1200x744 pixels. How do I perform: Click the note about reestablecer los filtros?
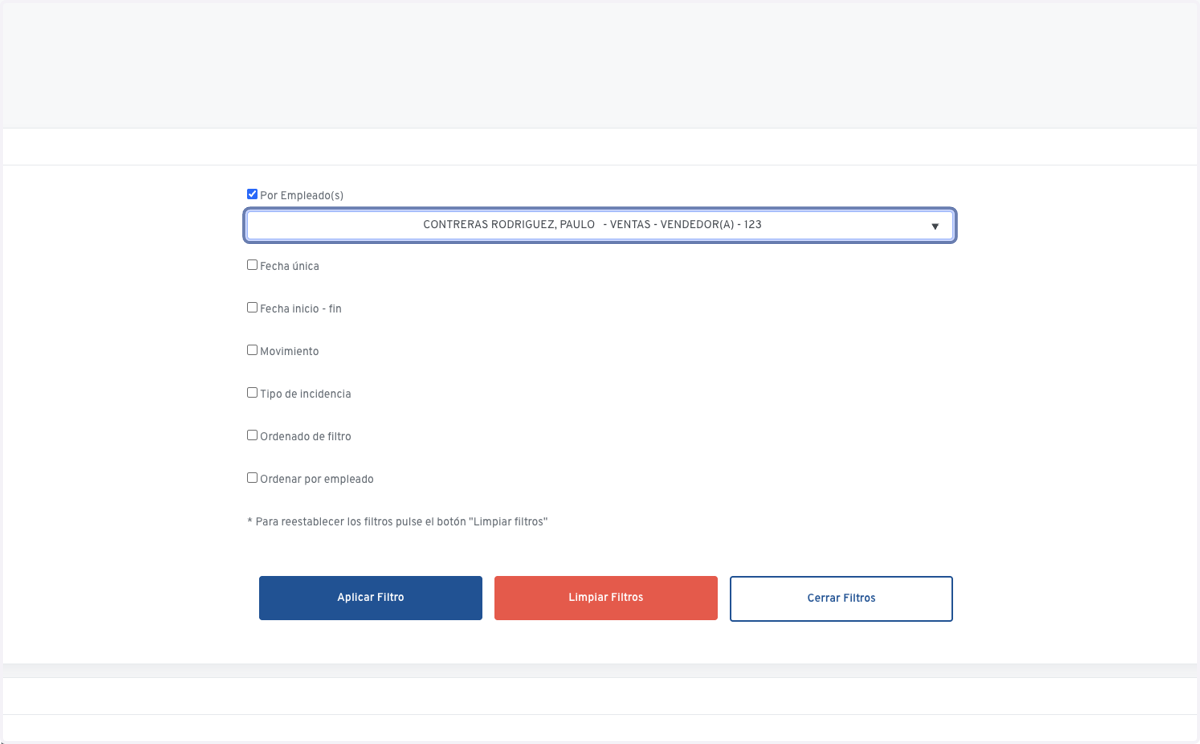pos(397,522)
